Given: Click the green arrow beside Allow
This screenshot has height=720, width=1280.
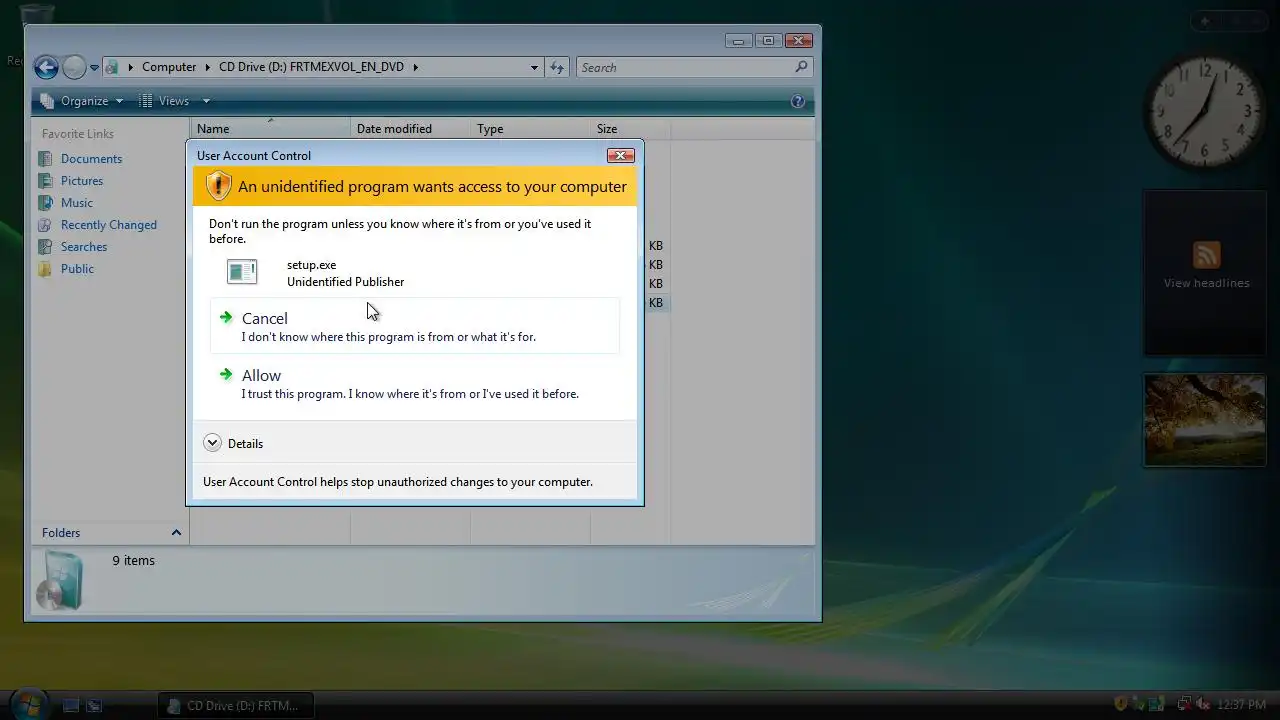Looking at the screenshot, I should click(226, 375).
